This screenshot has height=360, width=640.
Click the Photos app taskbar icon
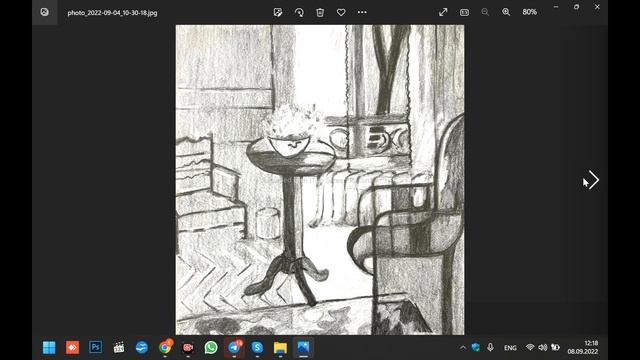(x=303, y=347)
